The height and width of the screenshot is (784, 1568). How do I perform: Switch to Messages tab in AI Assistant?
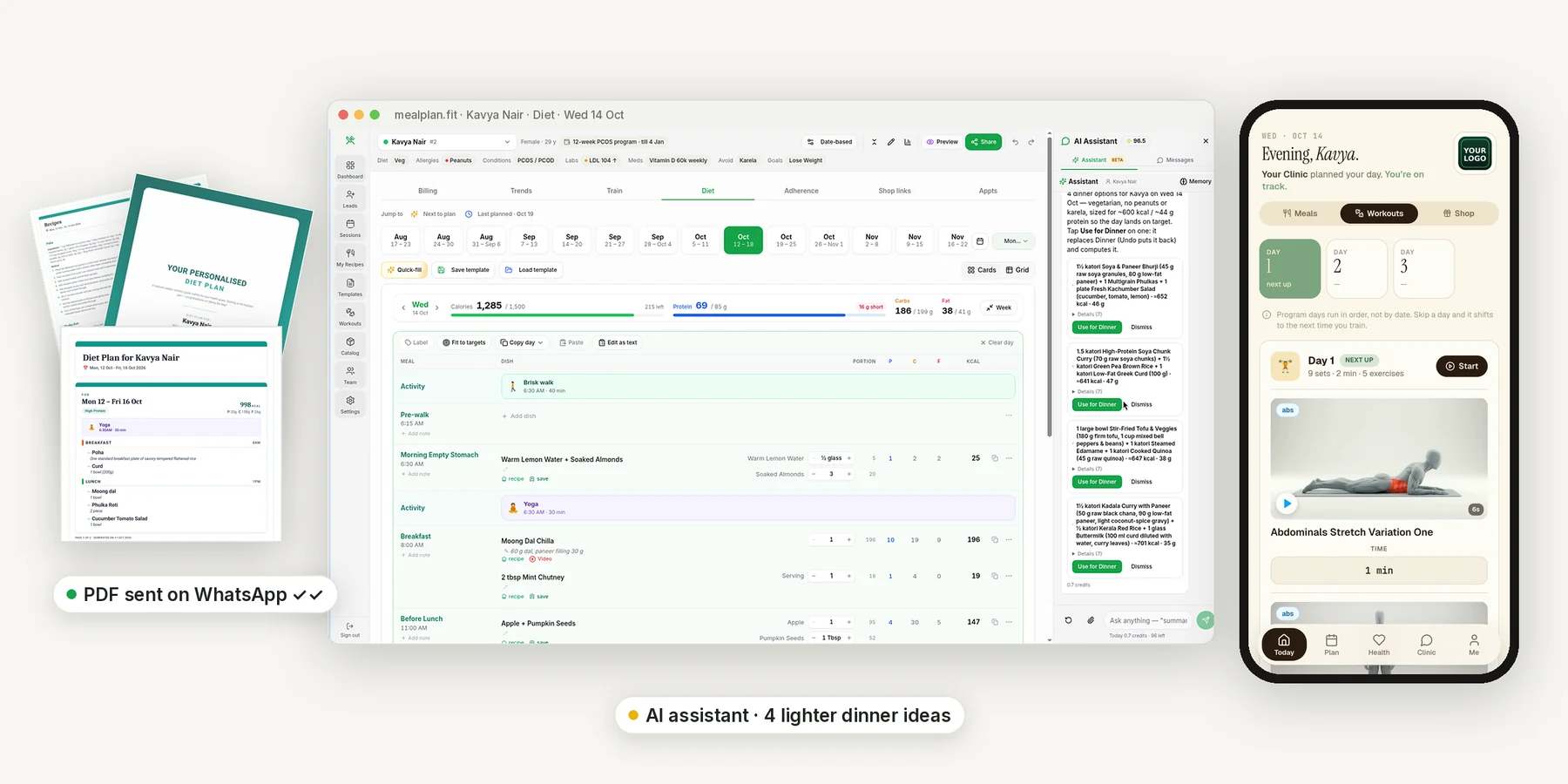click(1175, 160)
